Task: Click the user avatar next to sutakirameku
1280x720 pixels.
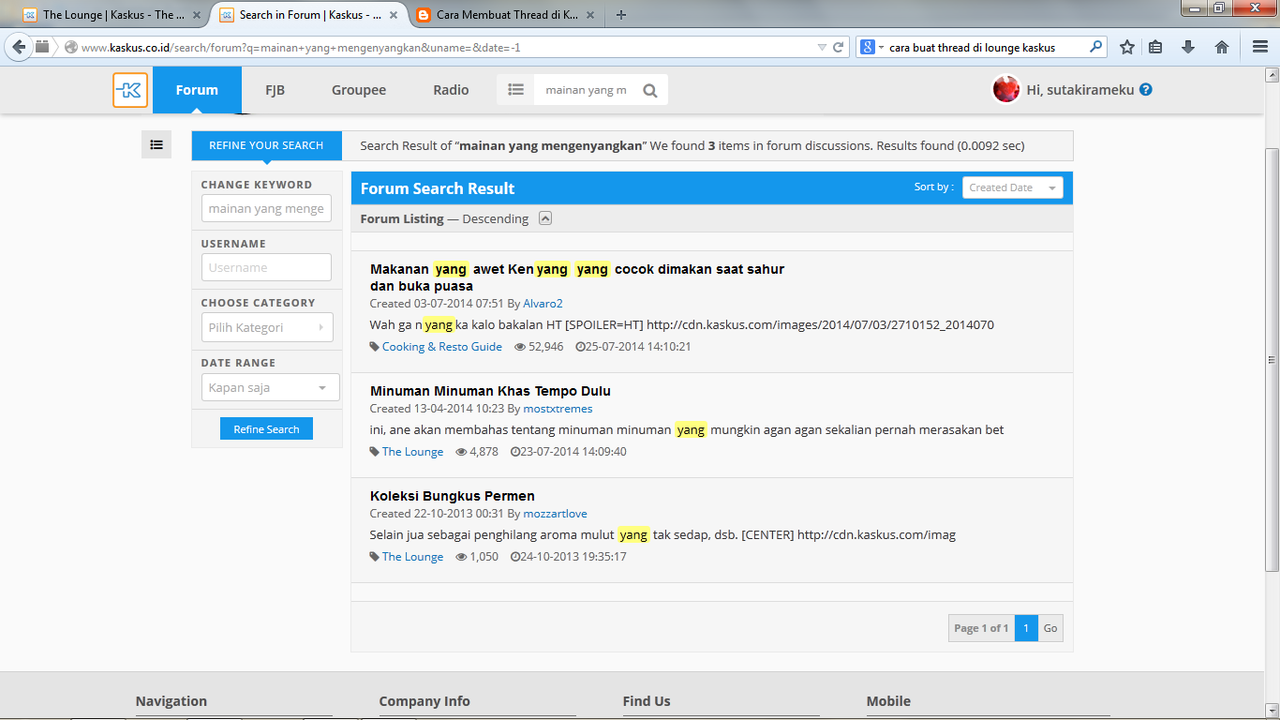Action: click(x=1006, y=89)
